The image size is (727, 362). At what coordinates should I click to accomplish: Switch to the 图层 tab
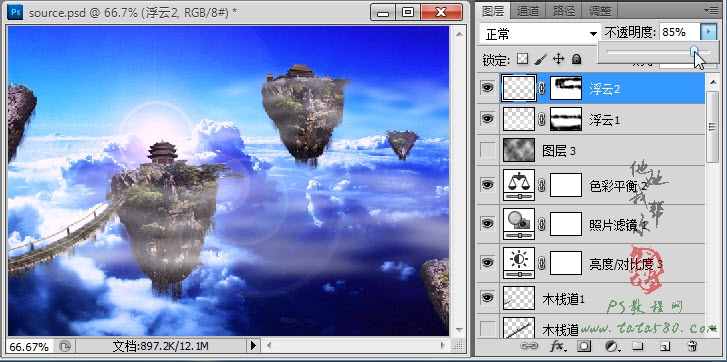tap(493, 10)
